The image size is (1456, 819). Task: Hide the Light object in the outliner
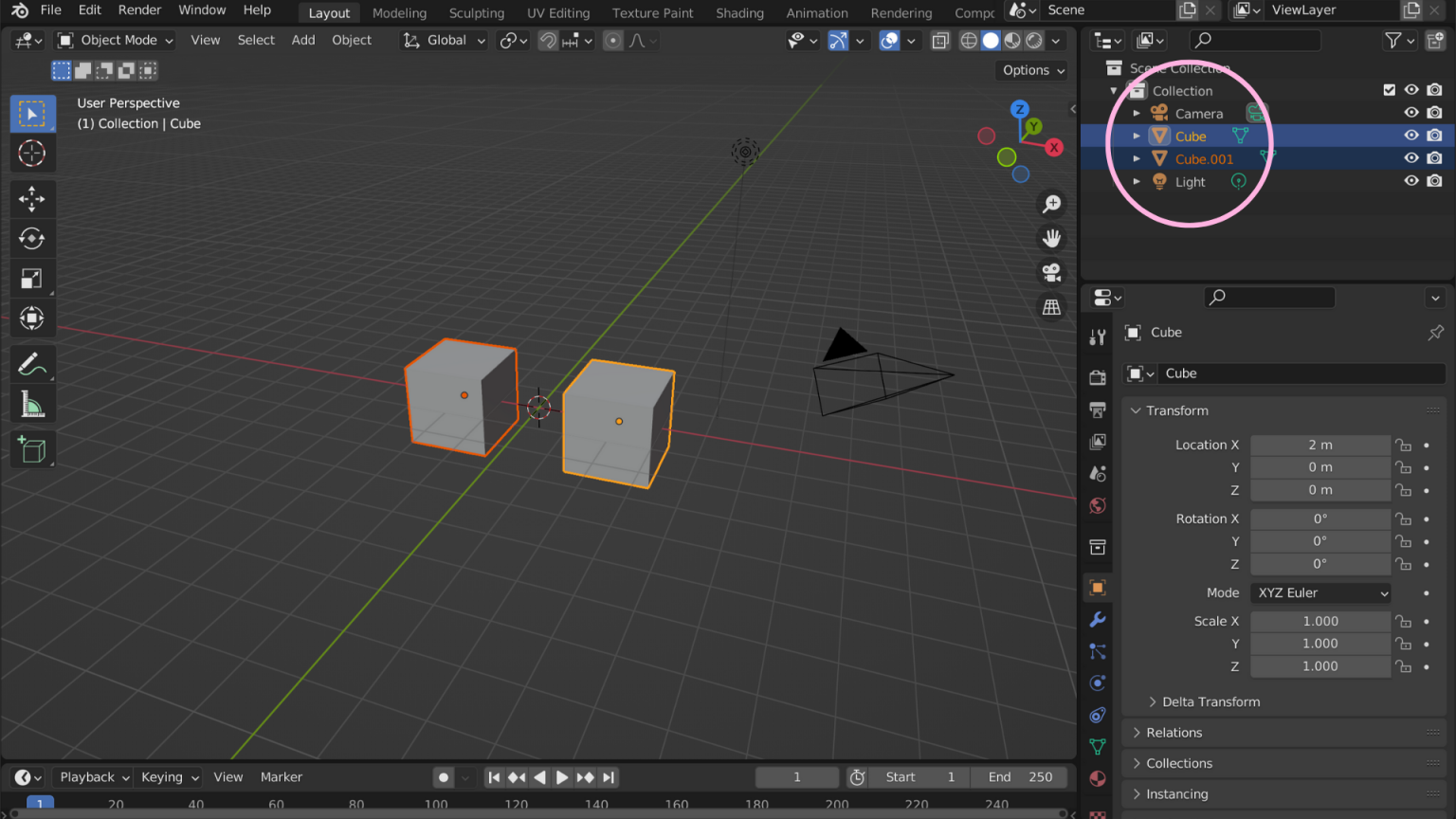click(1411, 180)
